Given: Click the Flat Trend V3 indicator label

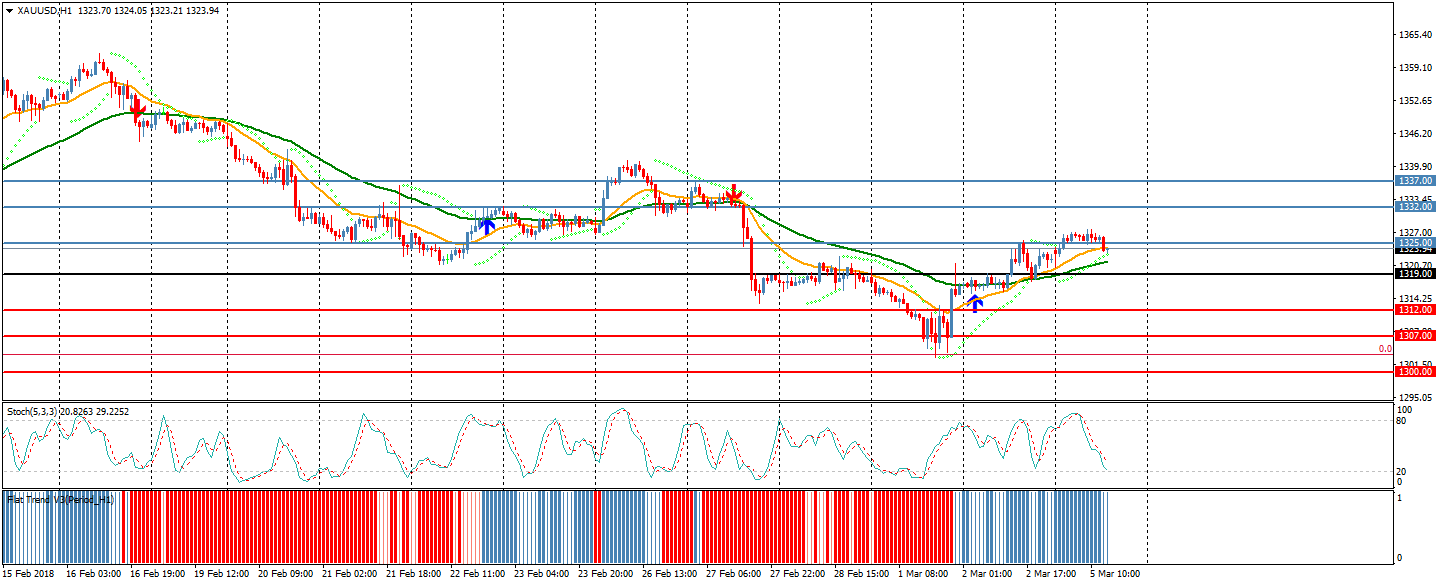Looking at the screenshot, I should click(60, 498).
